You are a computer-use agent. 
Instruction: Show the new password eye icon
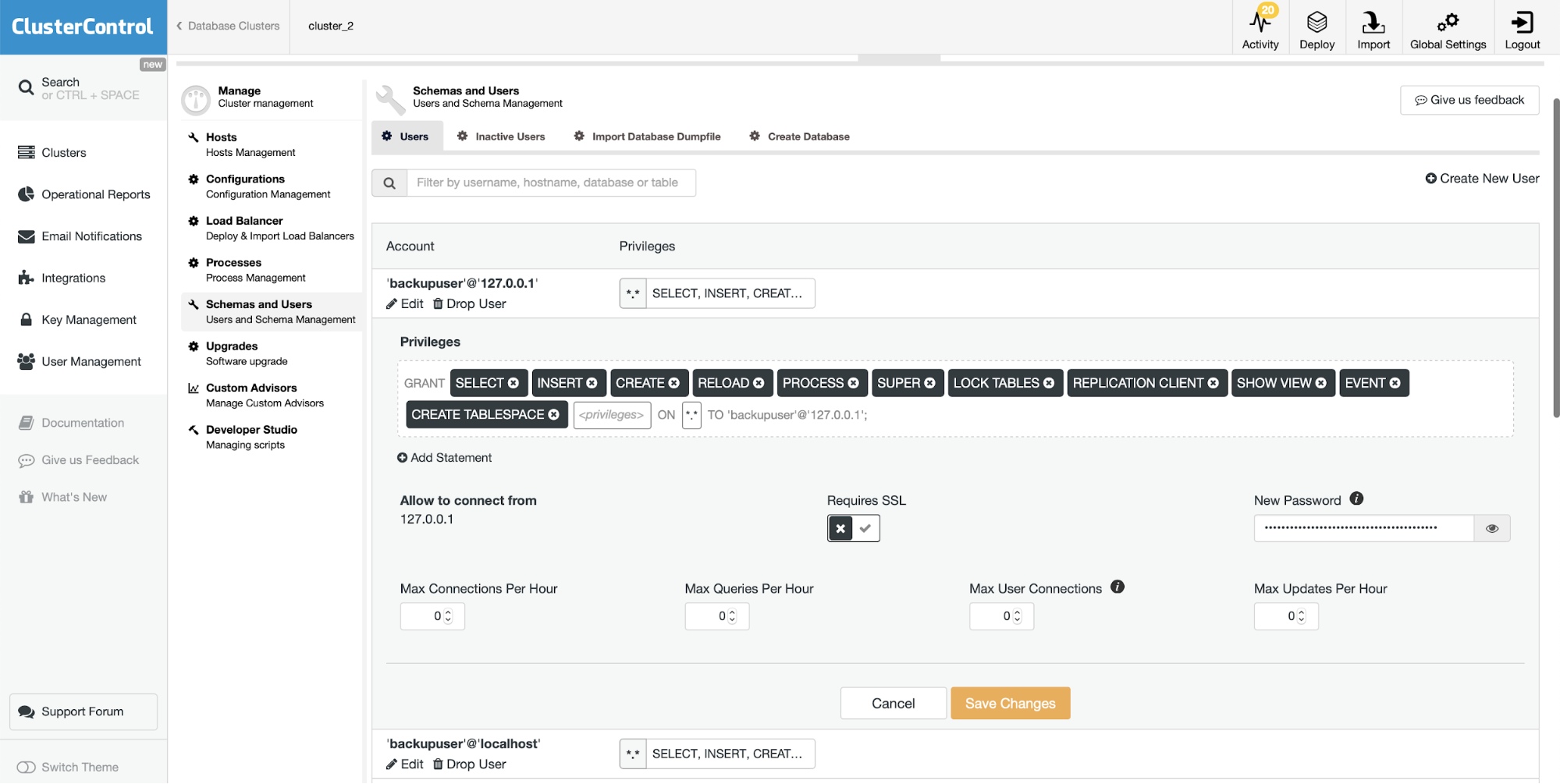click(x=1492, y=528)
